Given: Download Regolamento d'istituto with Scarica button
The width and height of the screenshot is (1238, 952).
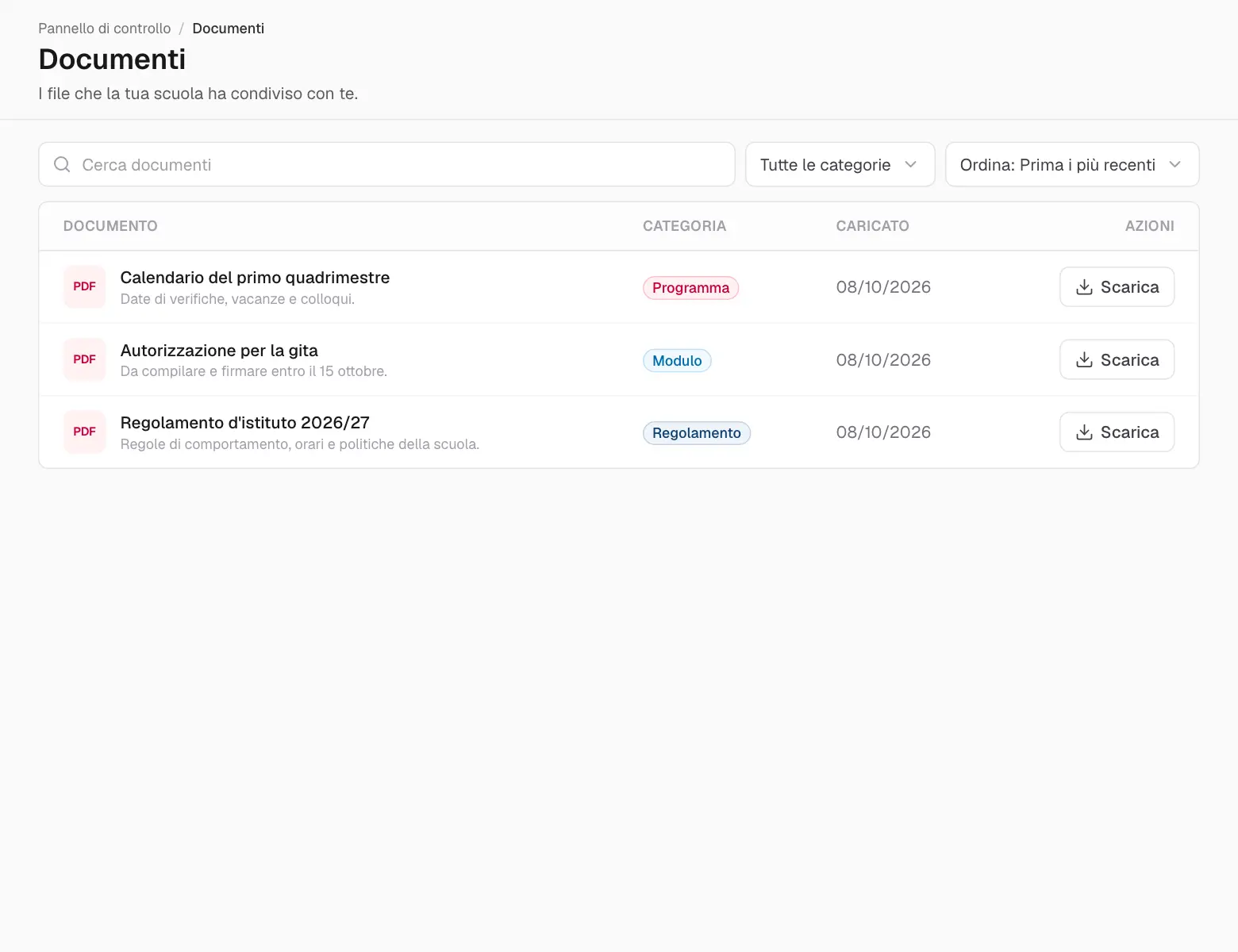Looking at the screenshot, I should [x=1117, y=432].
